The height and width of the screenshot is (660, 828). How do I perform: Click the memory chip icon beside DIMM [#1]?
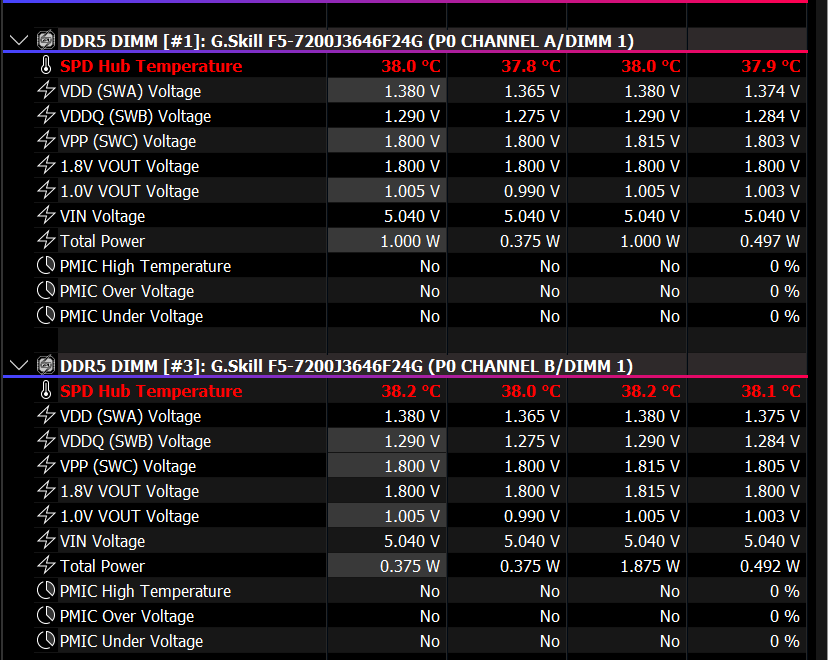[46, 40]
